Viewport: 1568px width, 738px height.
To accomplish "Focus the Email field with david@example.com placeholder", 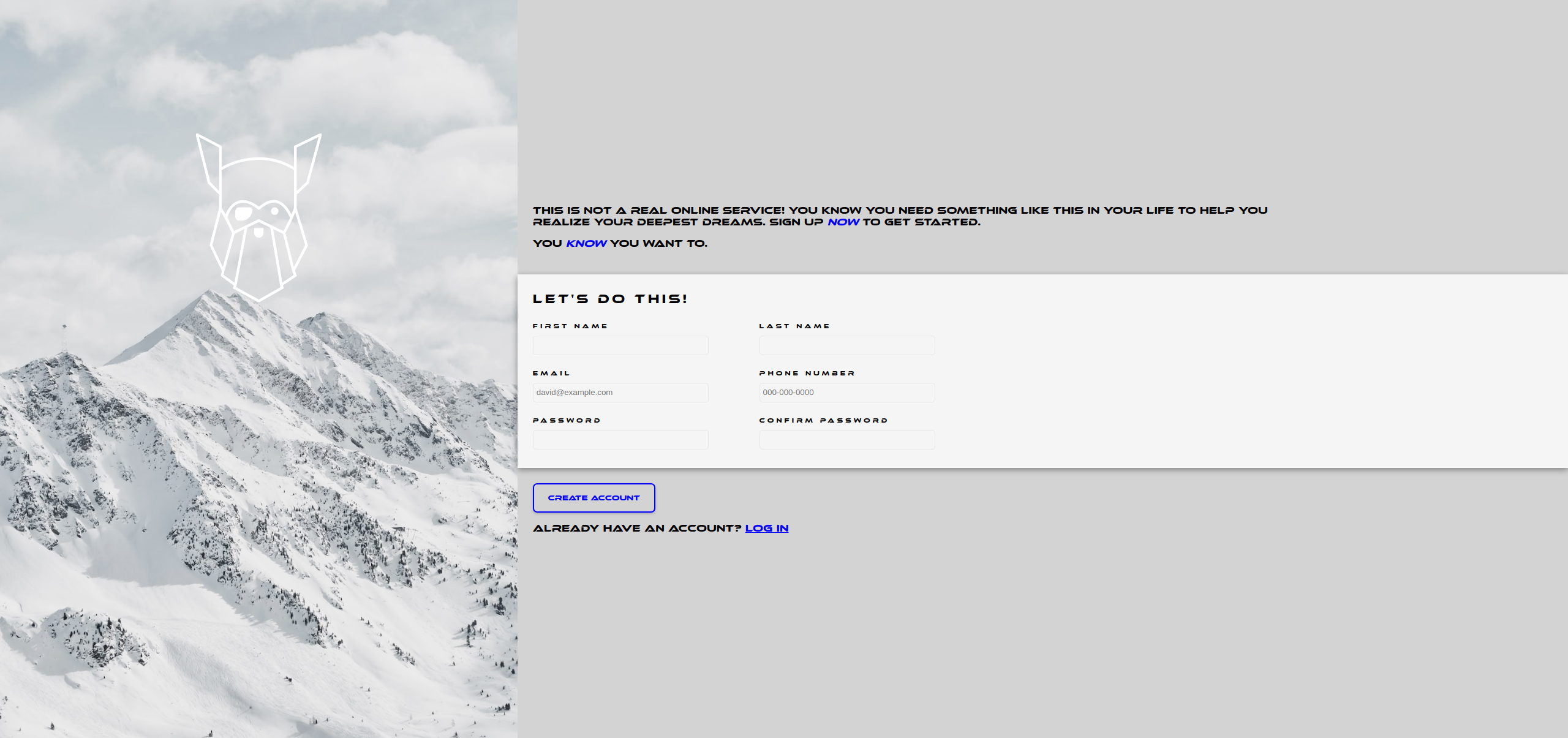I will (620, 393).
